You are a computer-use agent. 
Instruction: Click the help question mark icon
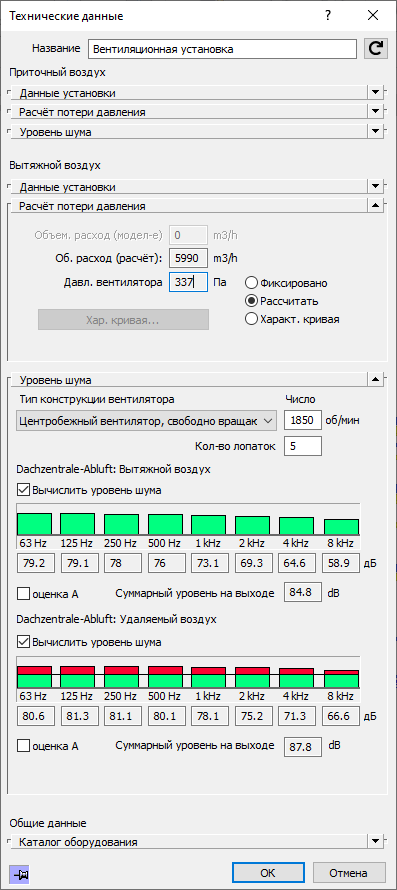coord(328,16)
